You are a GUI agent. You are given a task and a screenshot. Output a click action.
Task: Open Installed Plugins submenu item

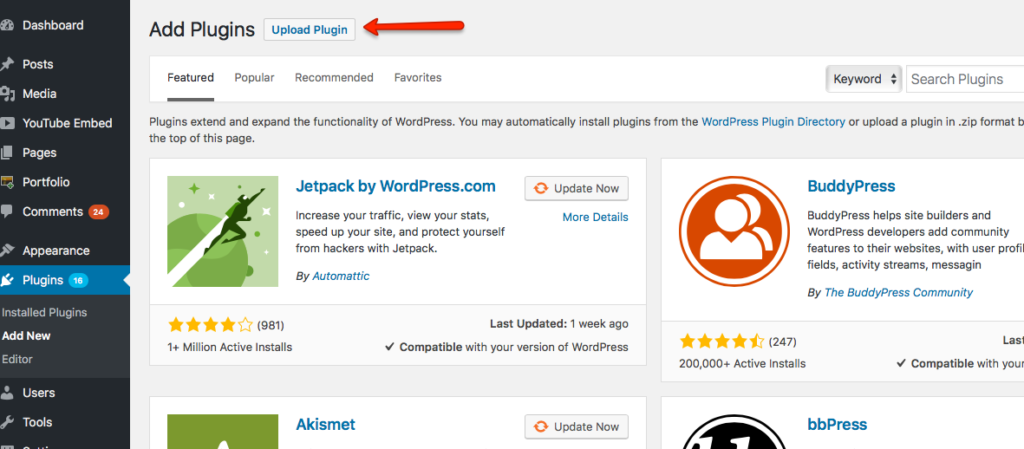[x=44, y=313]
